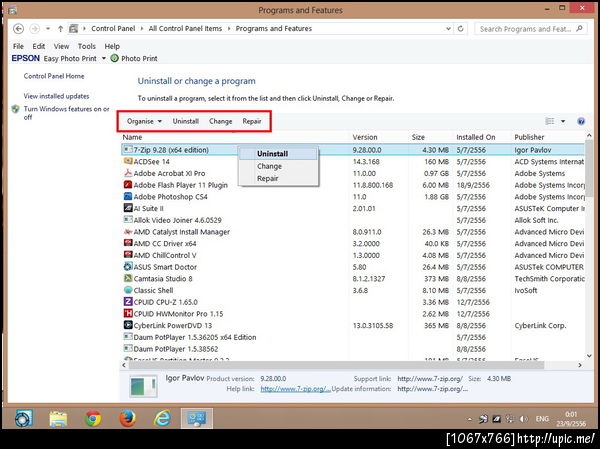Select Daum PotPlayer 1.5.36205 x64 Edition
The width and height of the screenshot is (600, 449).
353,337
